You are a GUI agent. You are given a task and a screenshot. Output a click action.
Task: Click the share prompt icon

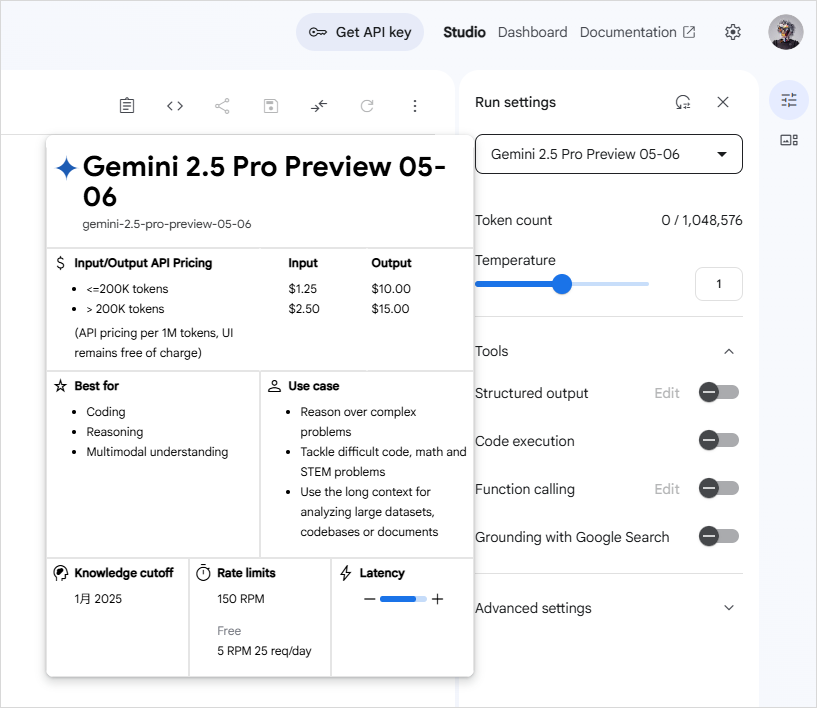pyautogui.click(x=222, y=106)
